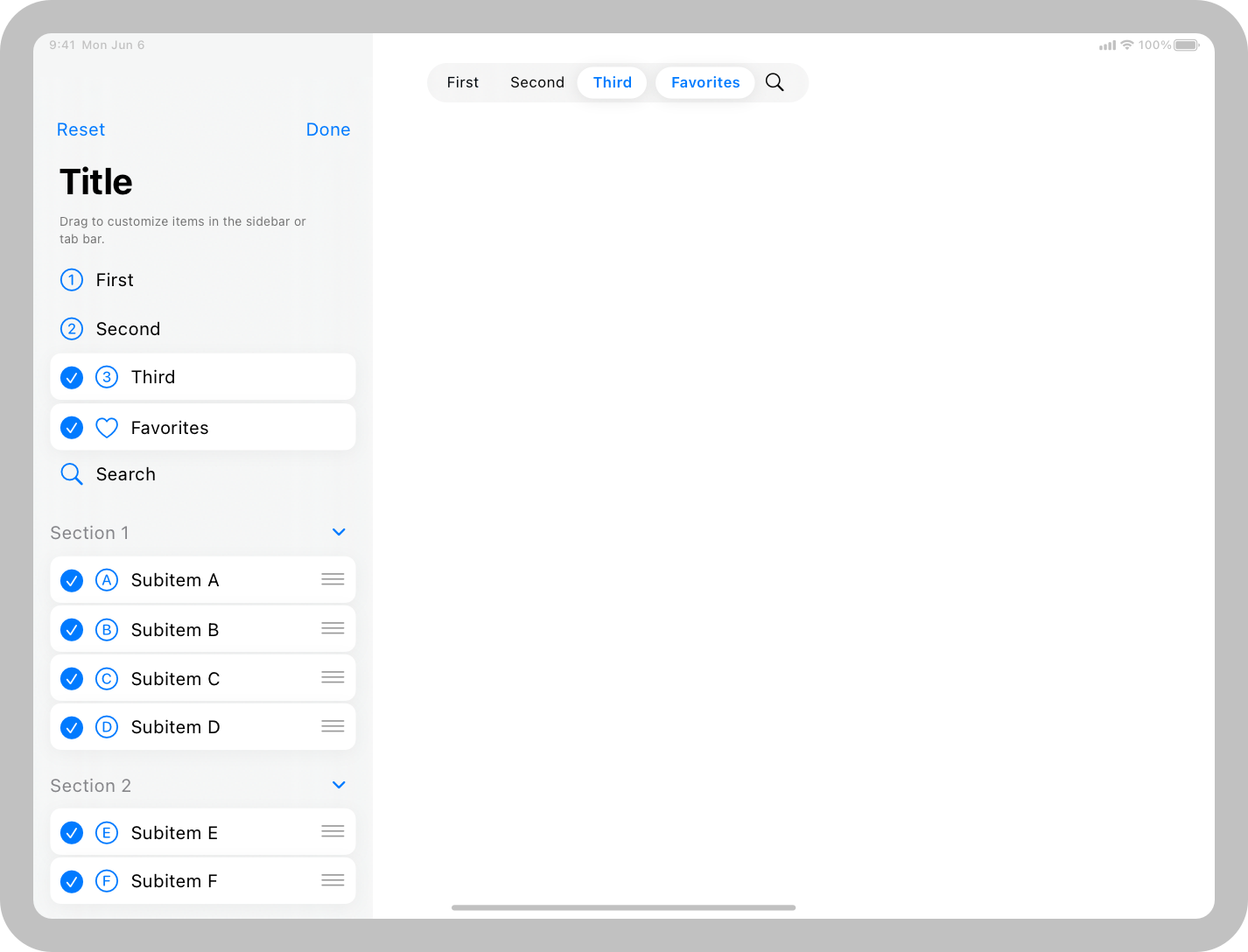Select the magnifying glass search icon in sidebar
The width and height of the screenshot is (1248, 952).
71,473
